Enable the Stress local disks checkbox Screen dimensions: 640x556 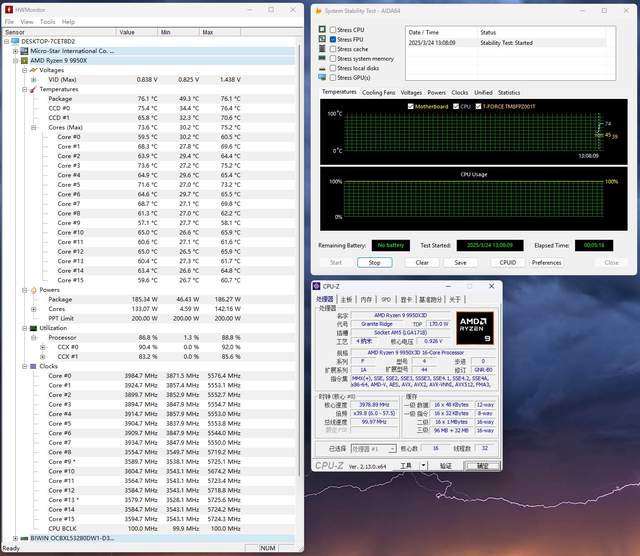(333, 68)
